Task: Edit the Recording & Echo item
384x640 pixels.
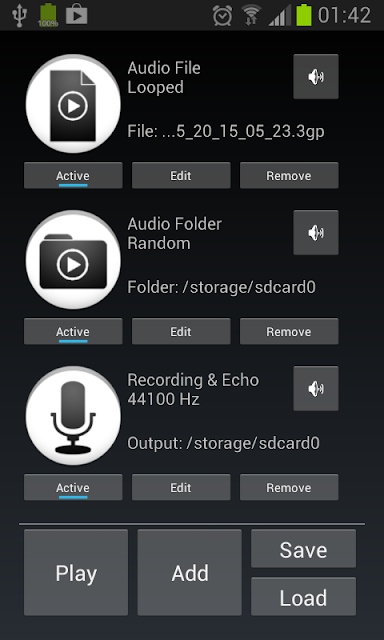Action: 181,487
